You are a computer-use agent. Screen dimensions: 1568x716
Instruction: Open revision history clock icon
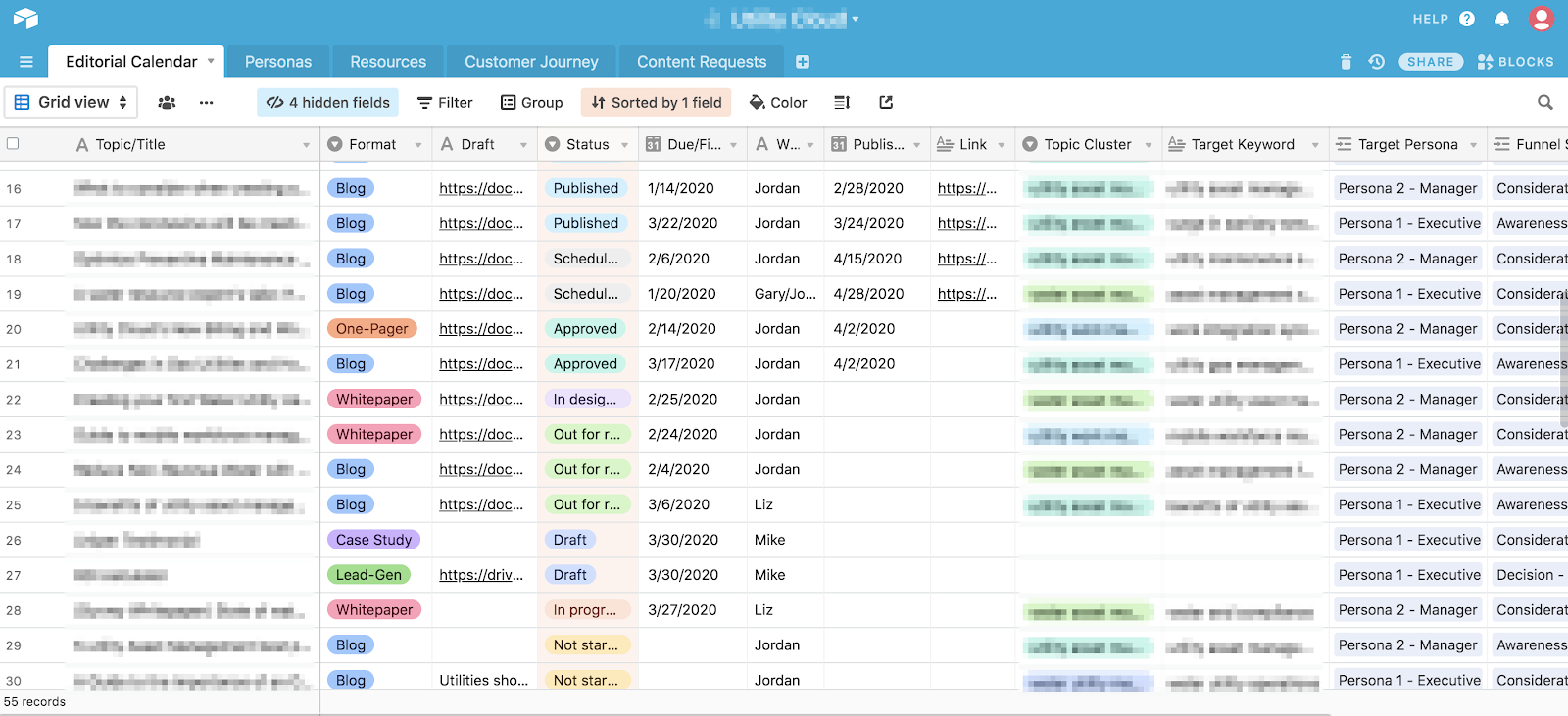coord(1376,62)
